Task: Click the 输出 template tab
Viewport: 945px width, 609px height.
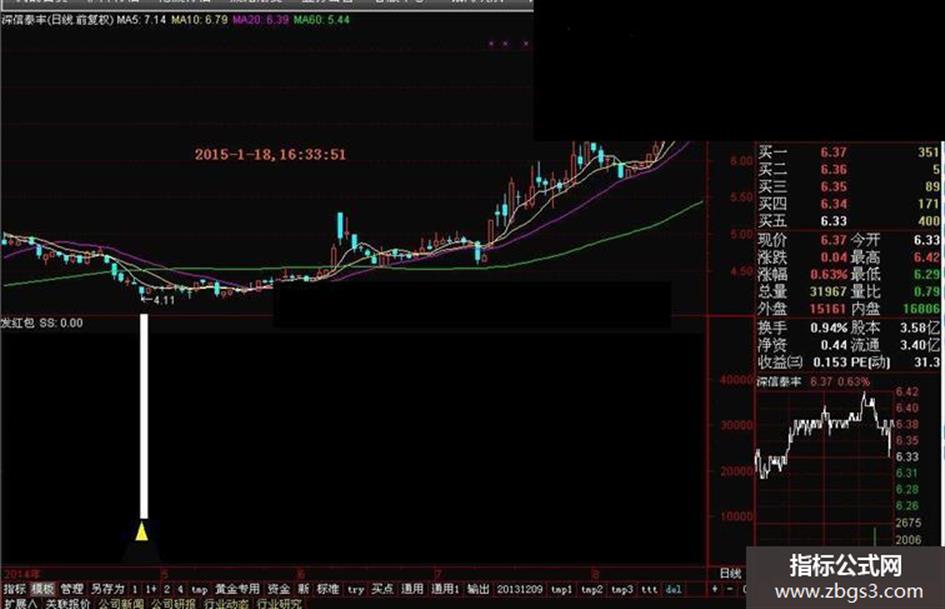Action: click(x=478, y=589)
